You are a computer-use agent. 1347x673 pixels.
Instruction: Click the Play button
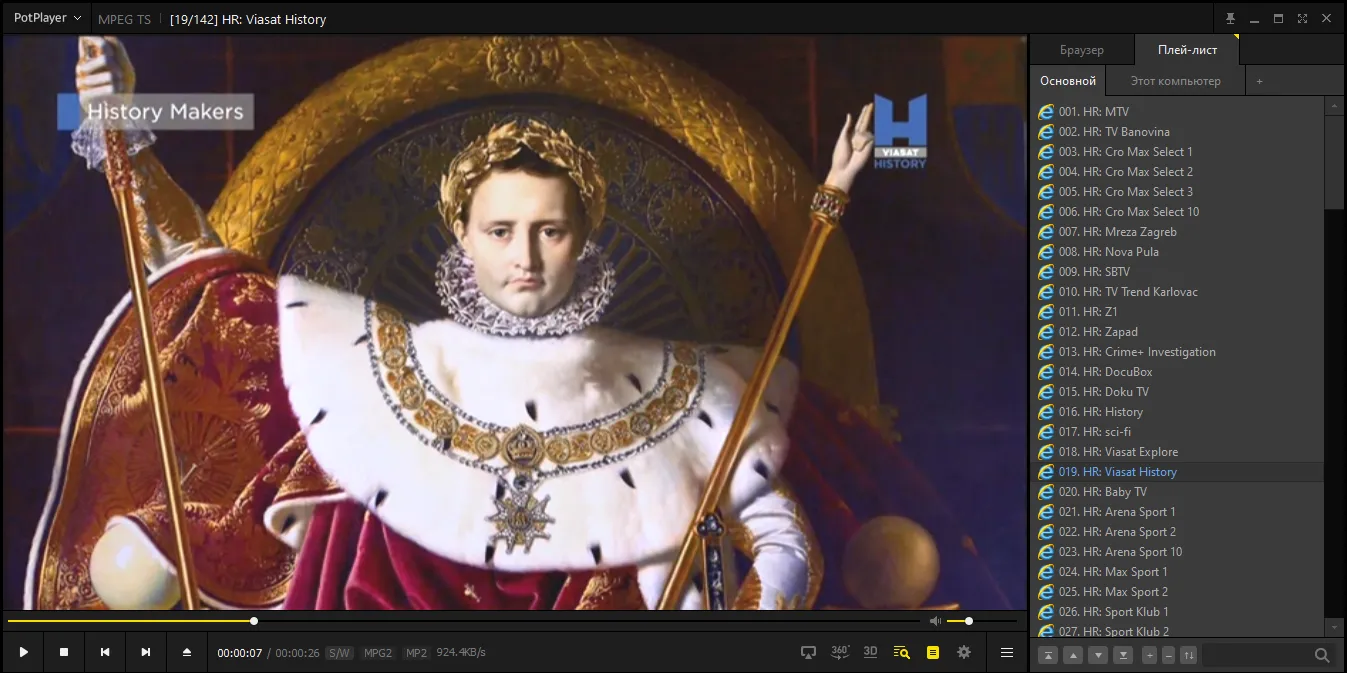23,652
